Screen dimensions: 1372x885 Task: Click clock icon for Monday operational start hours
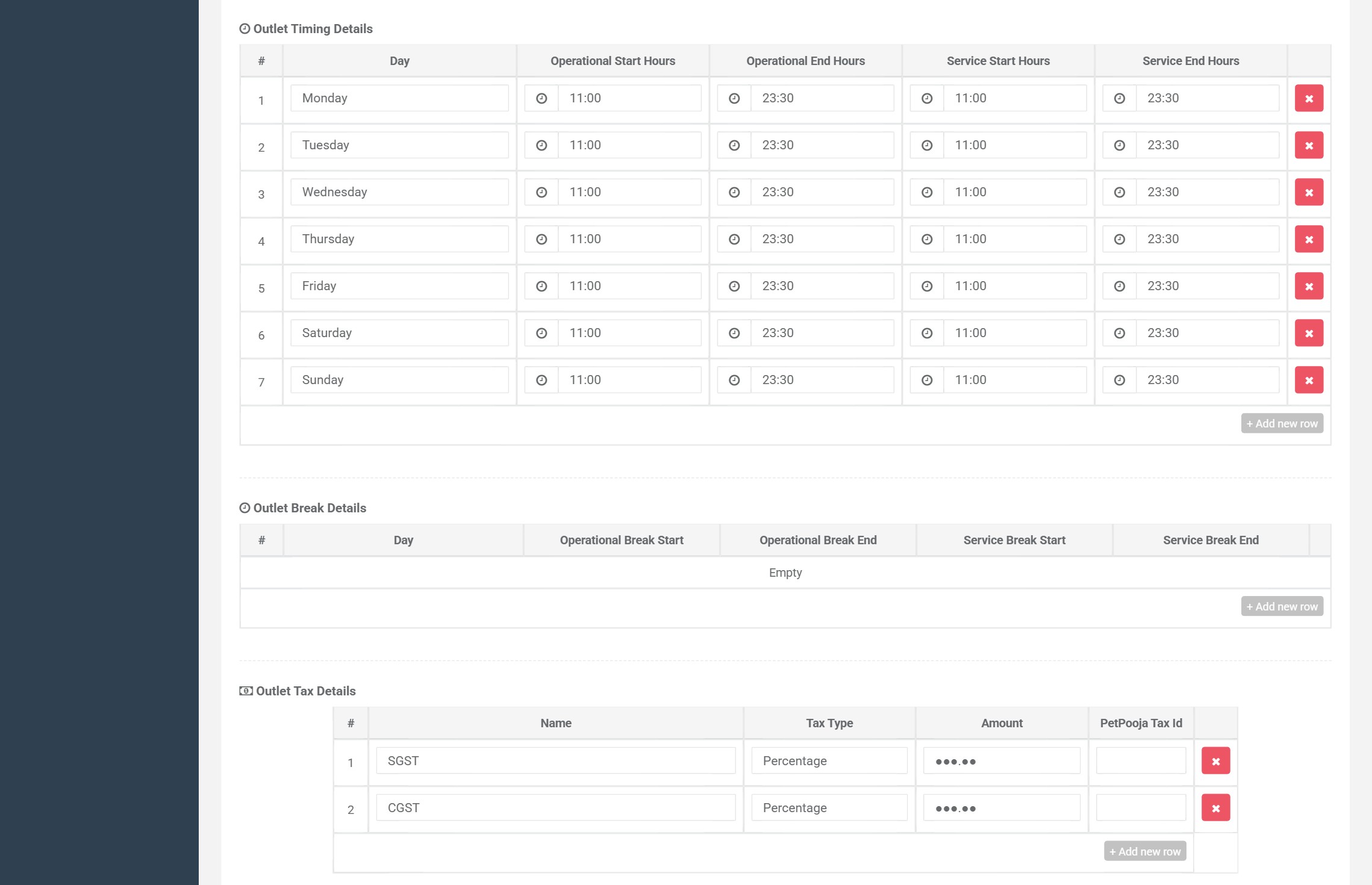click(x=541, y=98)
